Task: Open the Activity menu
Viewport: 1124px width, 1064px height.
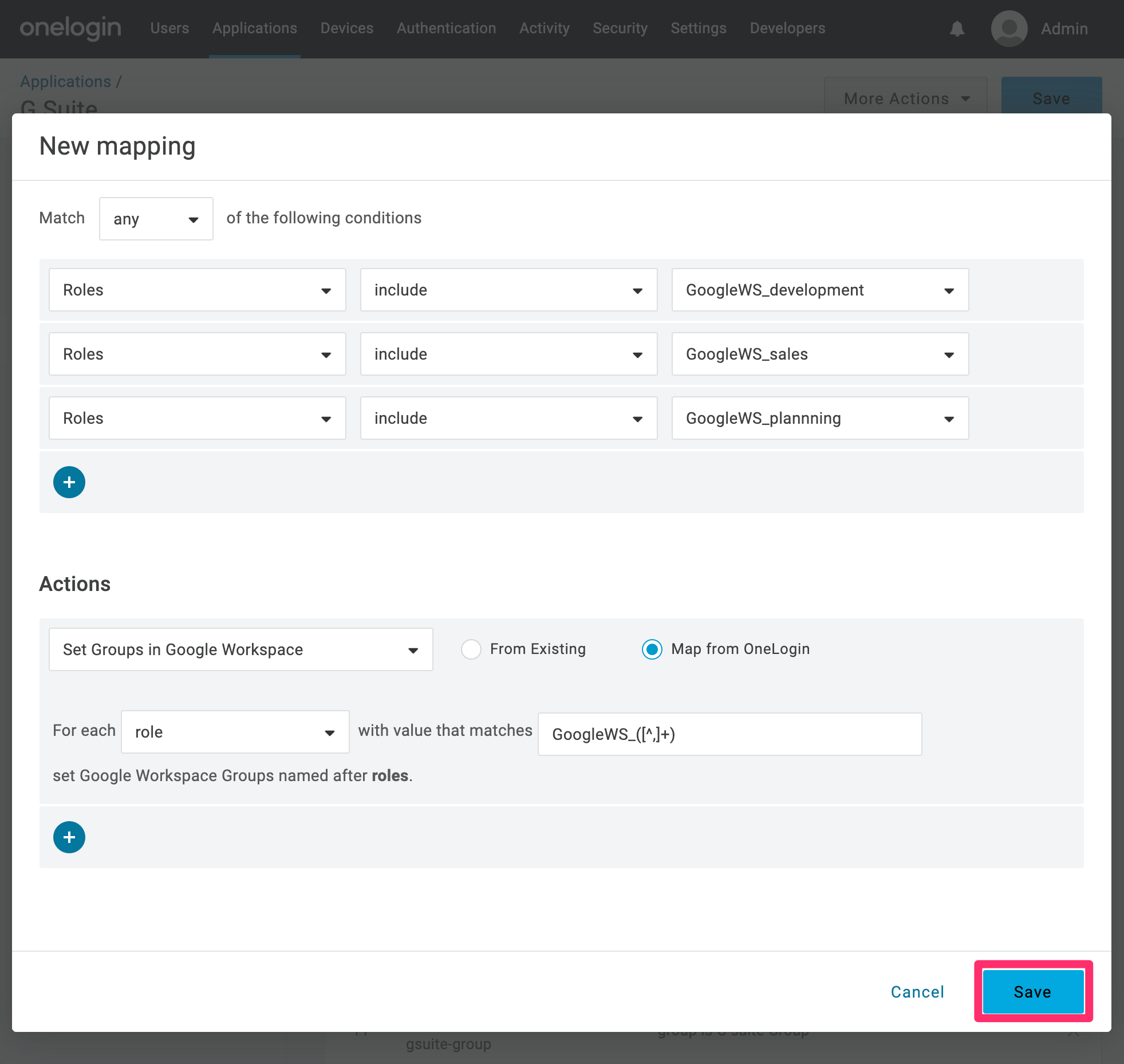Action: click(545, 28)
